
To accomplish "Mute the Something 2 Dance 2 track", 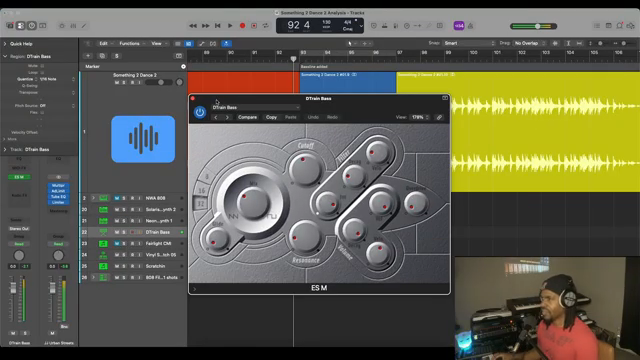I will coord(117,82).
